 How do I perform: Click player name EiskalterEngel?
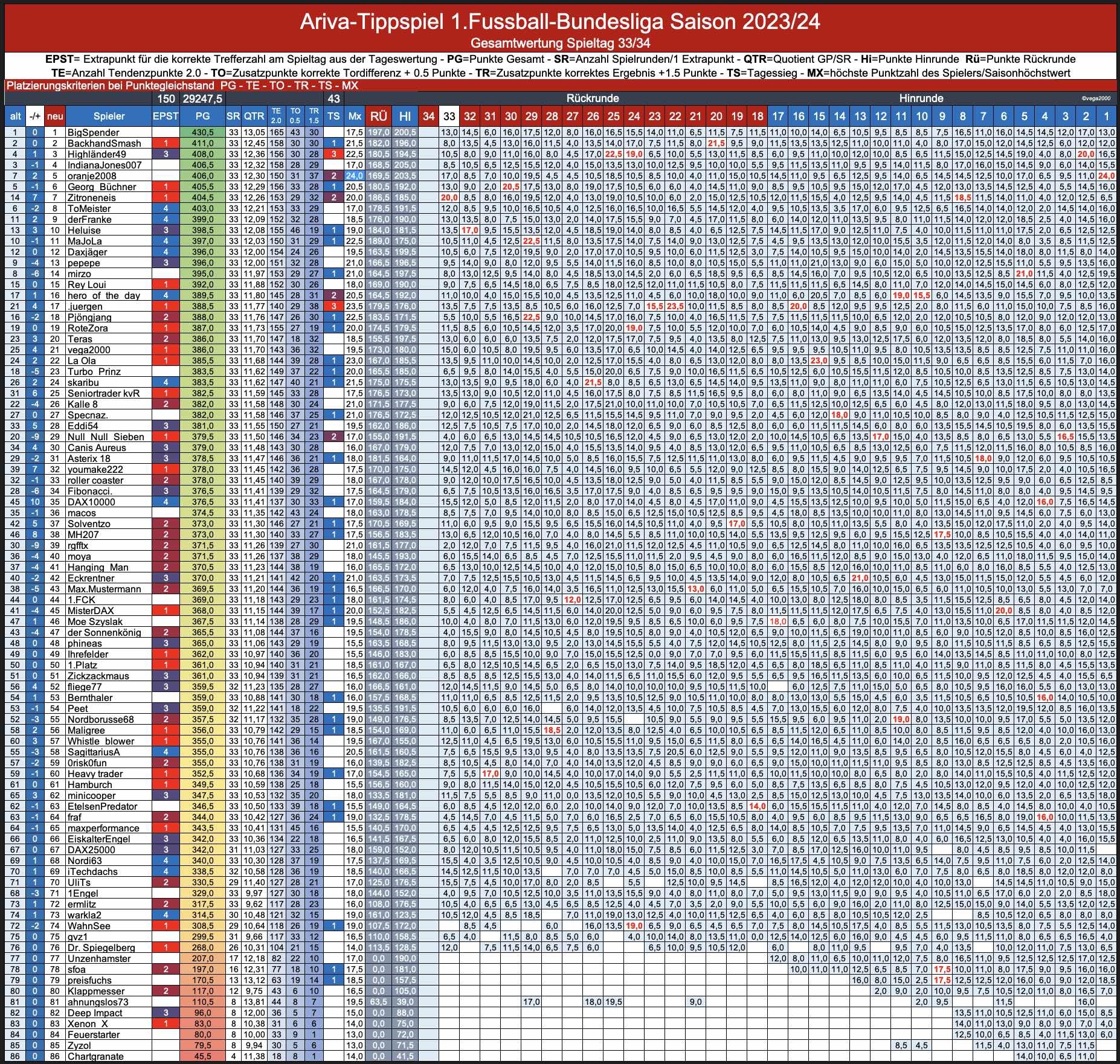[98, 839]
